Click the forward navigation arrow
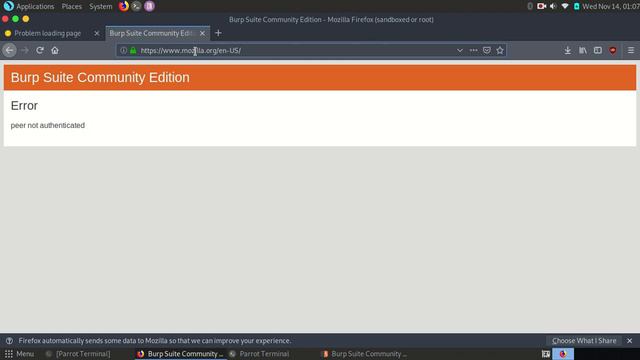640x360 pixels. [x=25, y=50]
